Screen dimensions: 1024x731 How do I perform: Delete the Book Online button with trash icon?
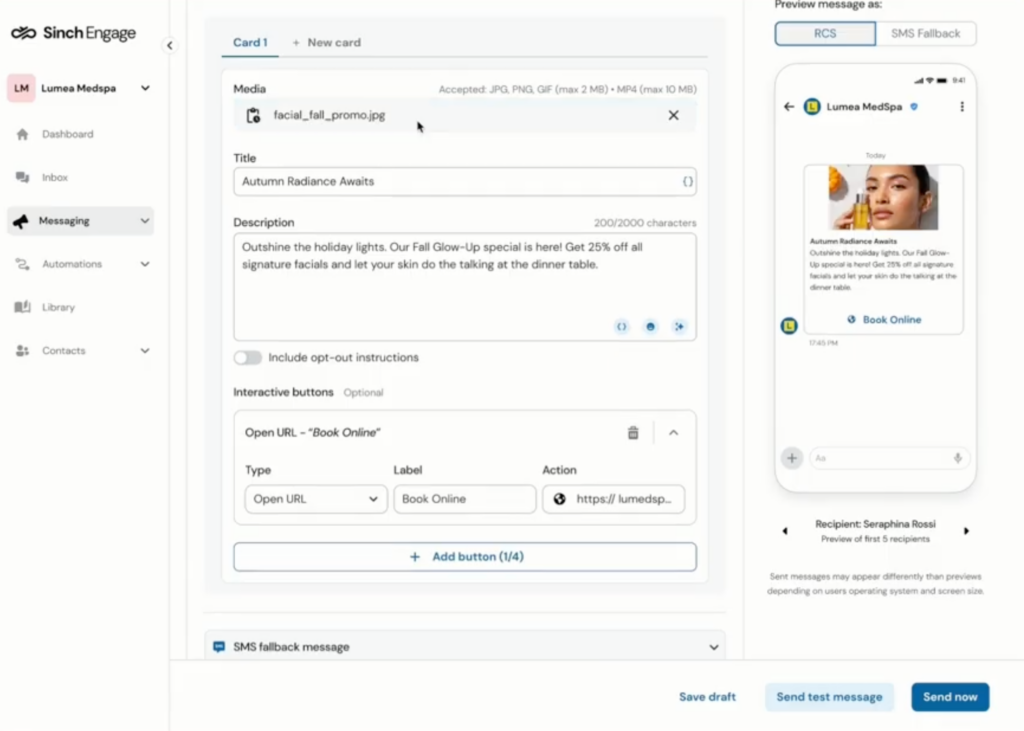[x=633, y=432]
